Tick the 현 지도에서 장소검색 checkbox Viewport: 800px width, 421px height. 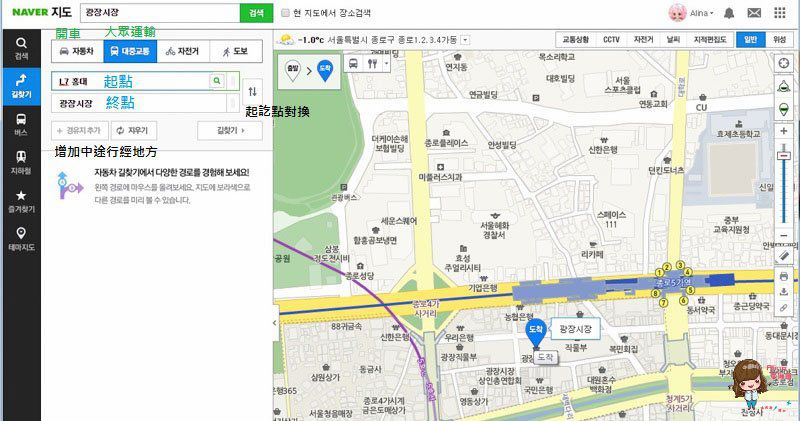(x=285, y=13)
